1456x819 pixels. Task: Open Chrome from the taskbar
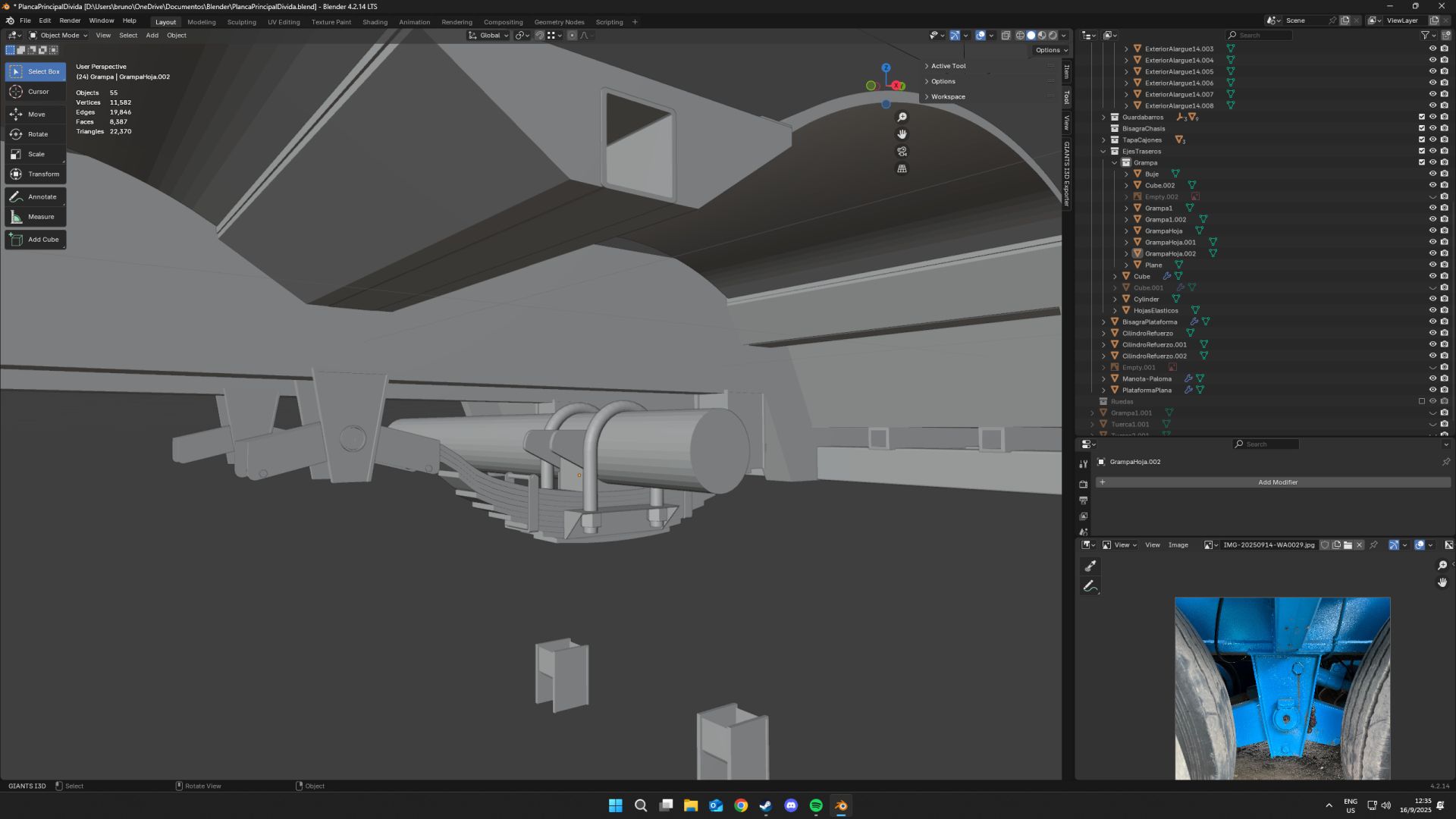click(741, 805)
